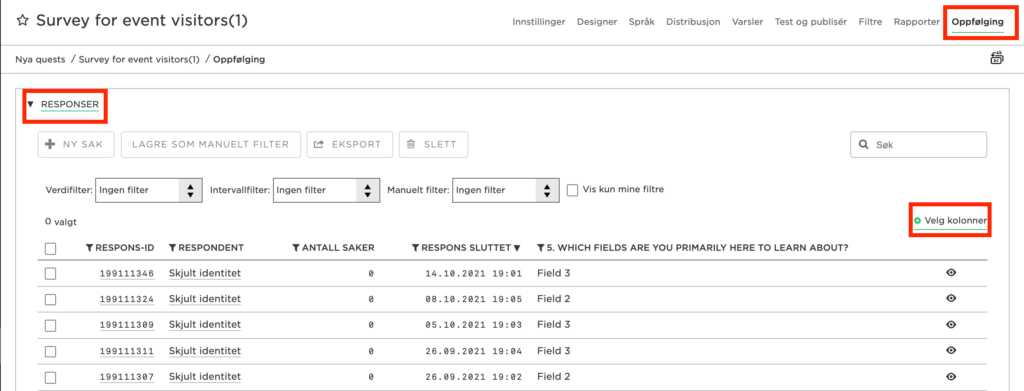
Task: Click the filter funnel beside RESPONDENT header
Action: point(172,248)
